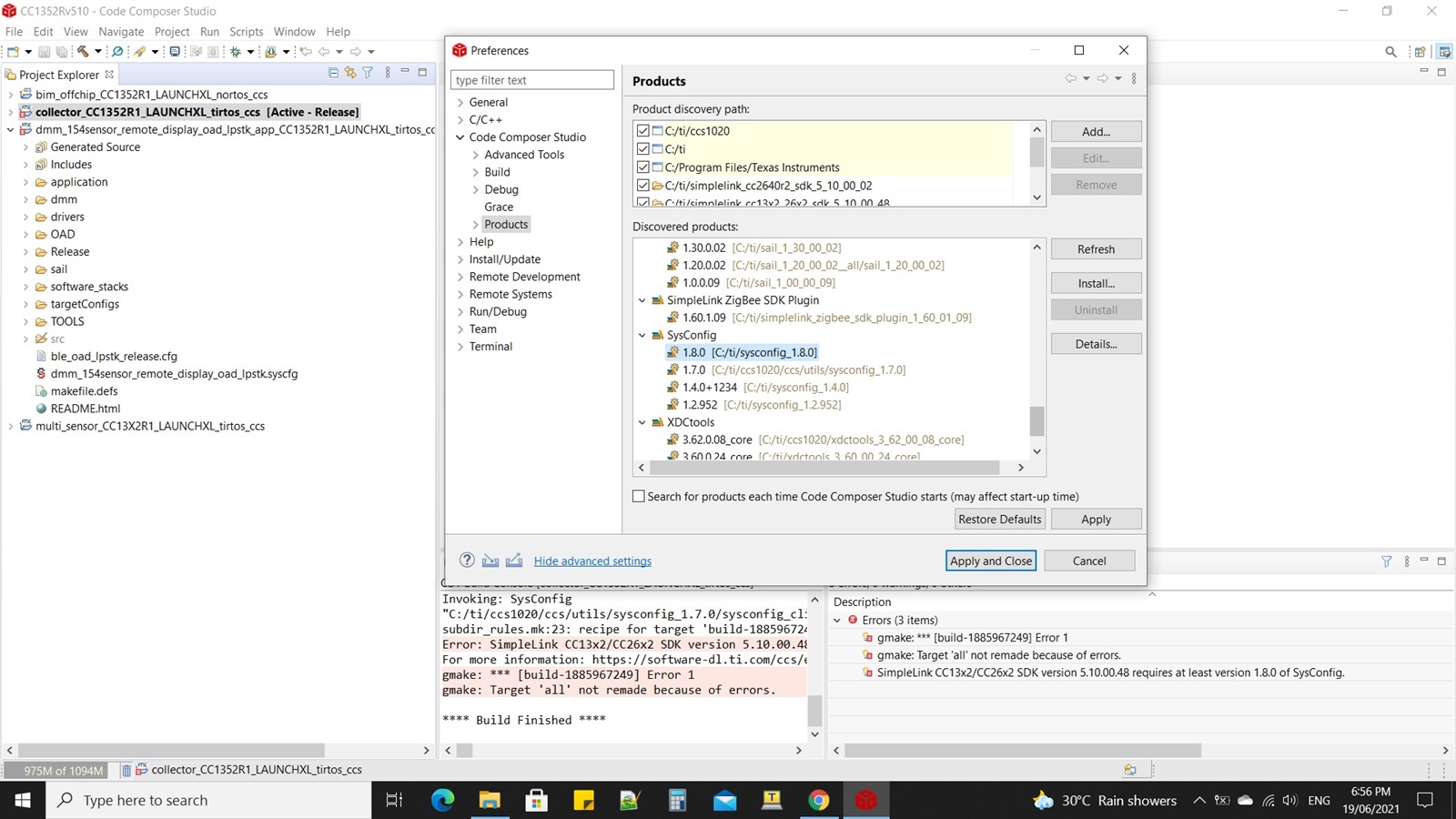This screenshot has width=1456, height=819.
Task: Collapse the SysConfig discovered products group
Action: [642, 335]
